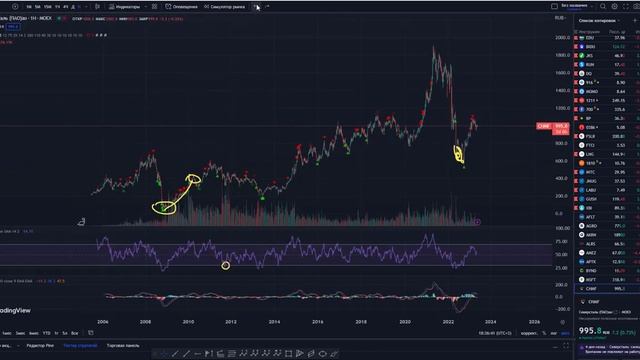
Task: Toggle лог logarithmic scale
Action: point(553,333)
